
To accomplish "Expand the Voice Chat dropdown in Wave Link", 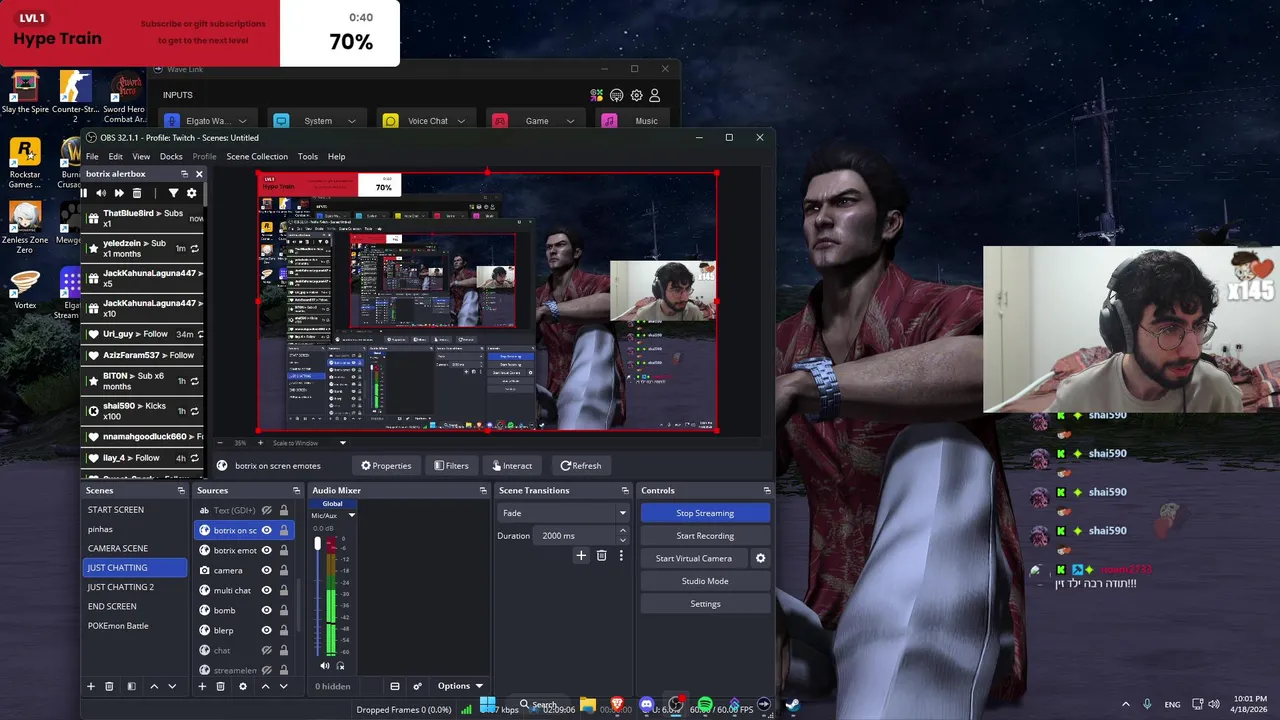I will coord(463,121).
